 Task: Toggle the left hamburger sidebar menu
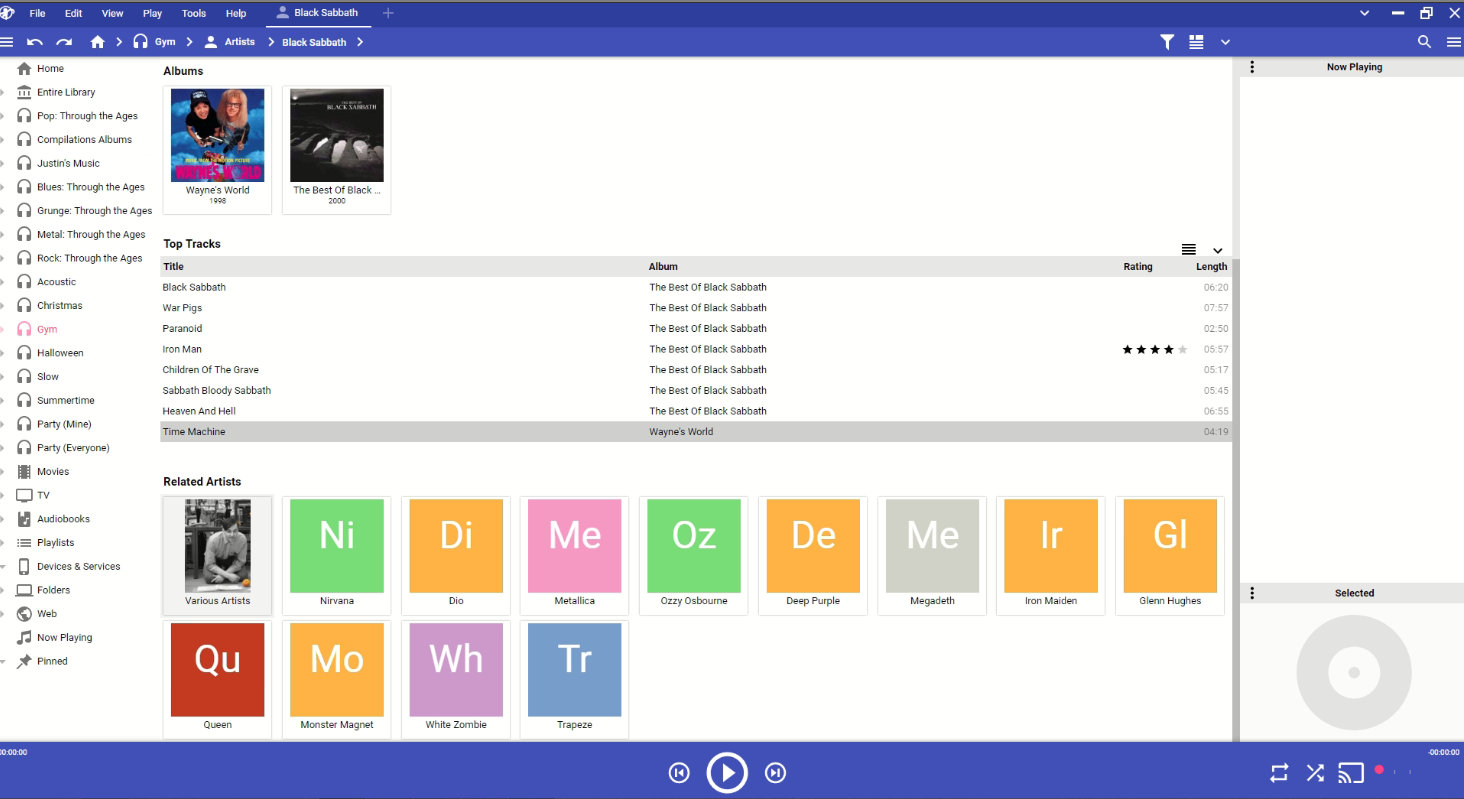[x=6, y=42]
